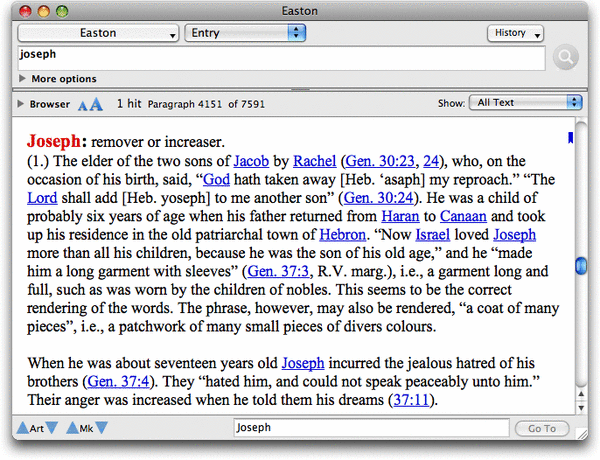
Task: Click the blue bookmark marker icon
Action: (570, 138)
